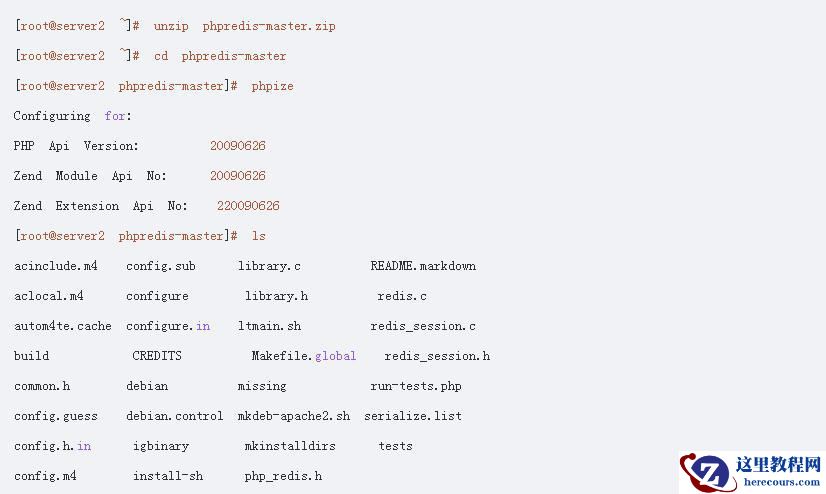Click the README.markdown filename
The width and height of the screenshot is (826, 494).
click(x=423, y=266)
